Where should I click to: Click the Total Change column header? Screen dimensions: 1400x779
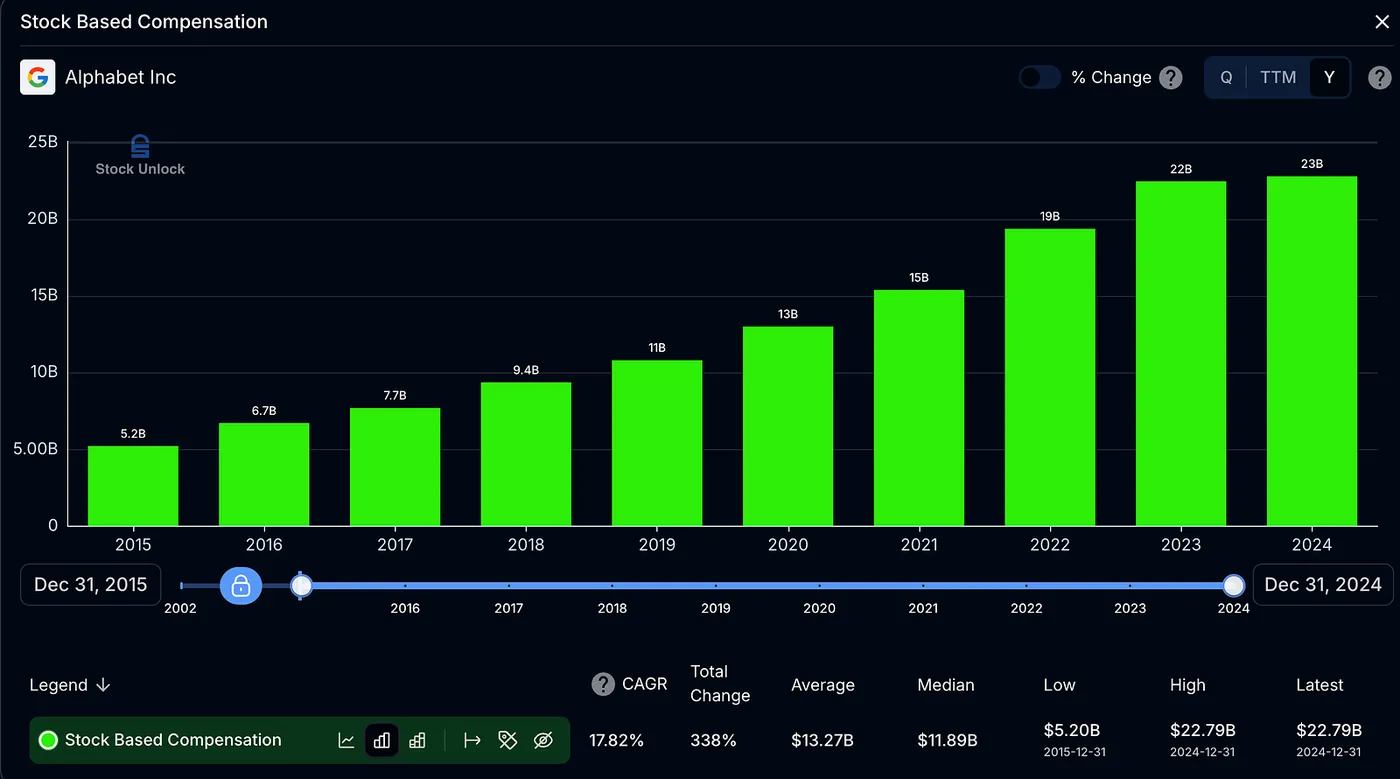point(720,684)
